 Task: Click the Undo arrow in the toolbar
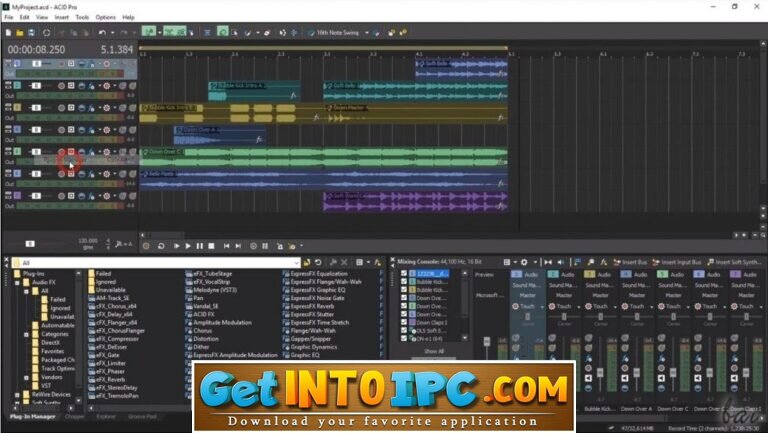click(x=102, y=33)
